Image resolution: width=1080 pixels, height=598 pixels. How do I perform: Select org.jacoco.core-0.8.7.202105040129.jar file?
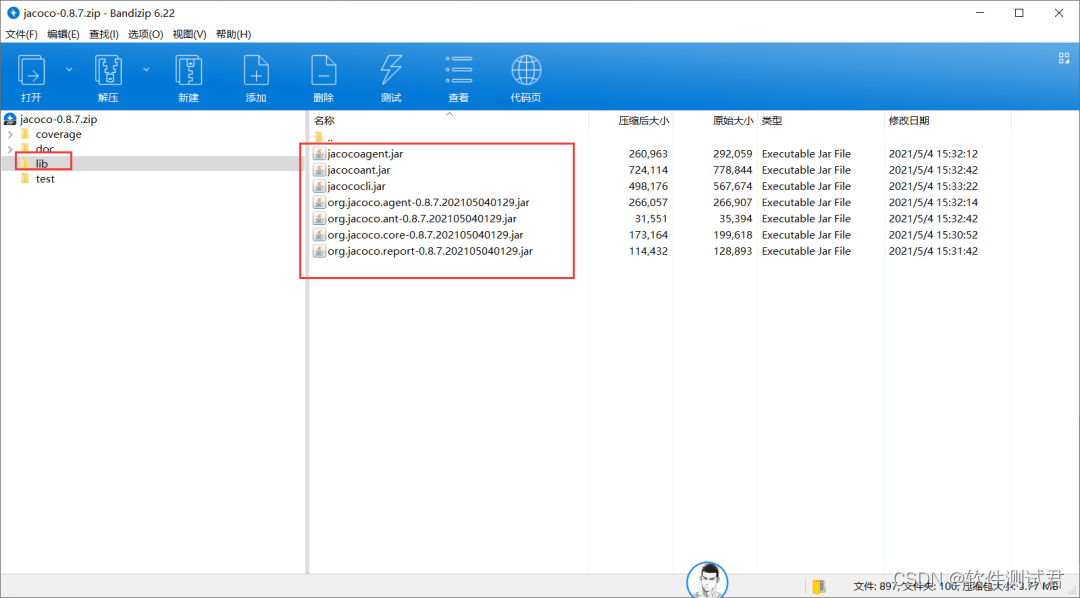coord(425,235)
